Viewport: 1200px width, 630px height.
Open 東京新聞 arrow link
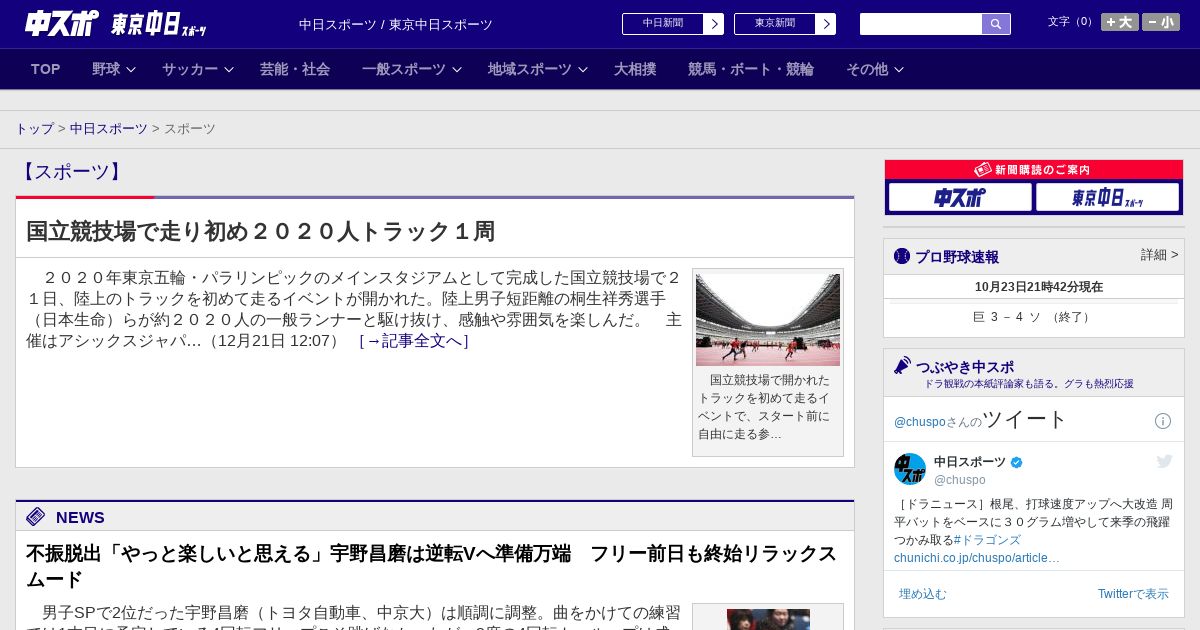pyautogui.click(x=785, y=24)
